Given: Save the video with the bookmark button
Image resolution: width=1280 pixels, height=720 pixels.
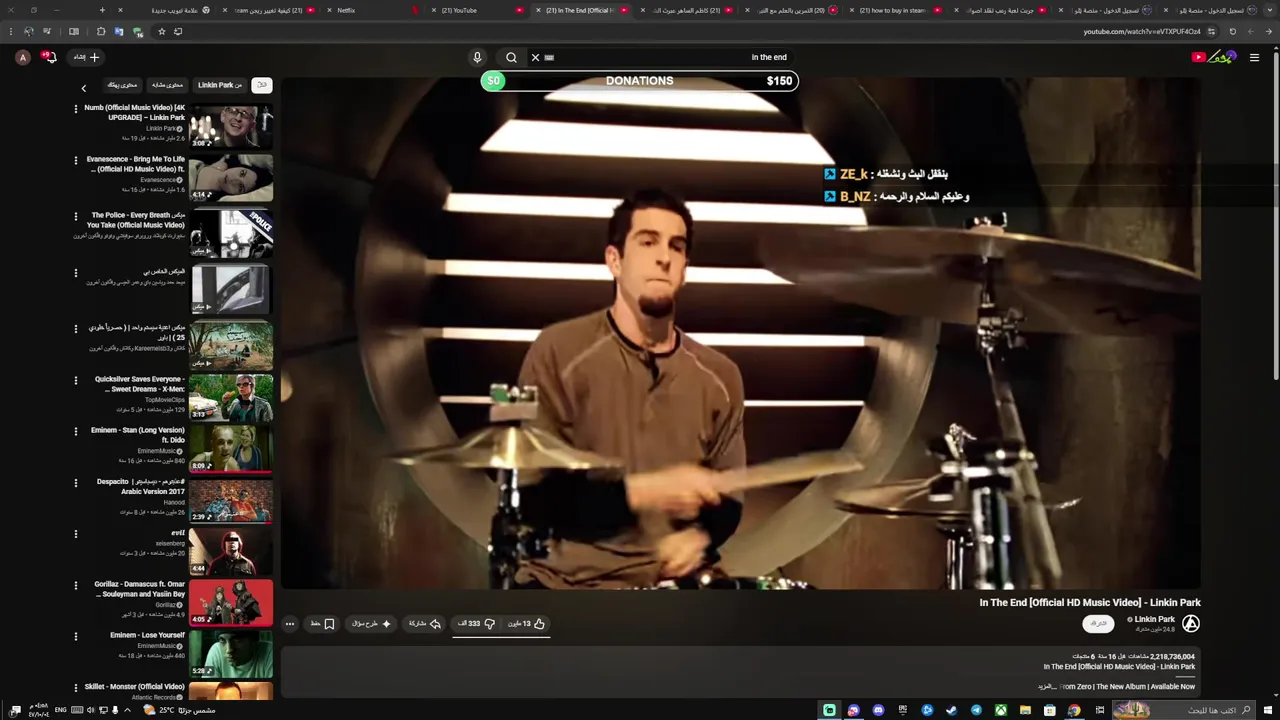Looking at the screenshot, I should [322, 624].
